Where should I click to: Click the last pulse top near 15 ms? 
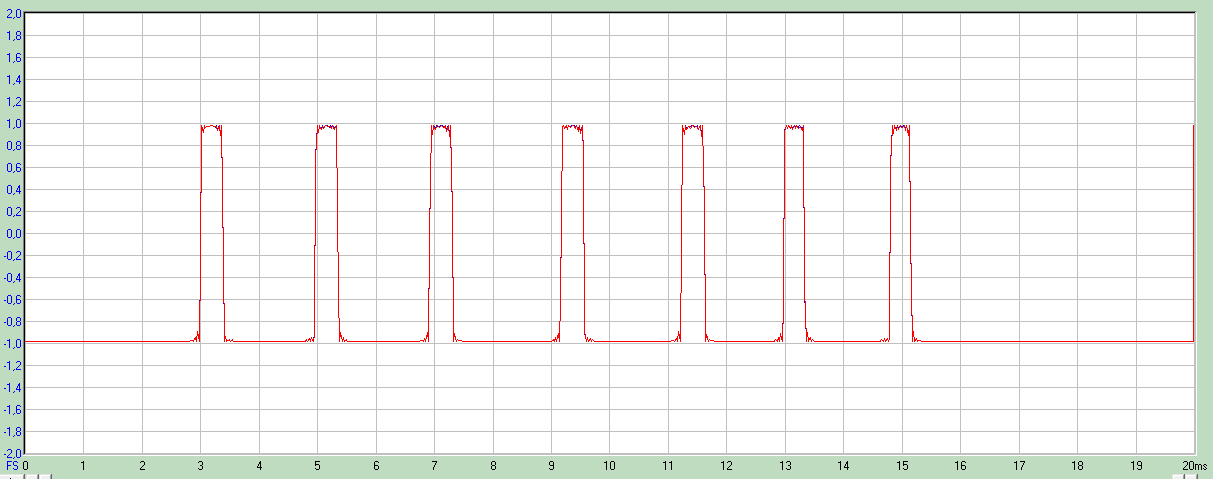click(x=901, y=127)
